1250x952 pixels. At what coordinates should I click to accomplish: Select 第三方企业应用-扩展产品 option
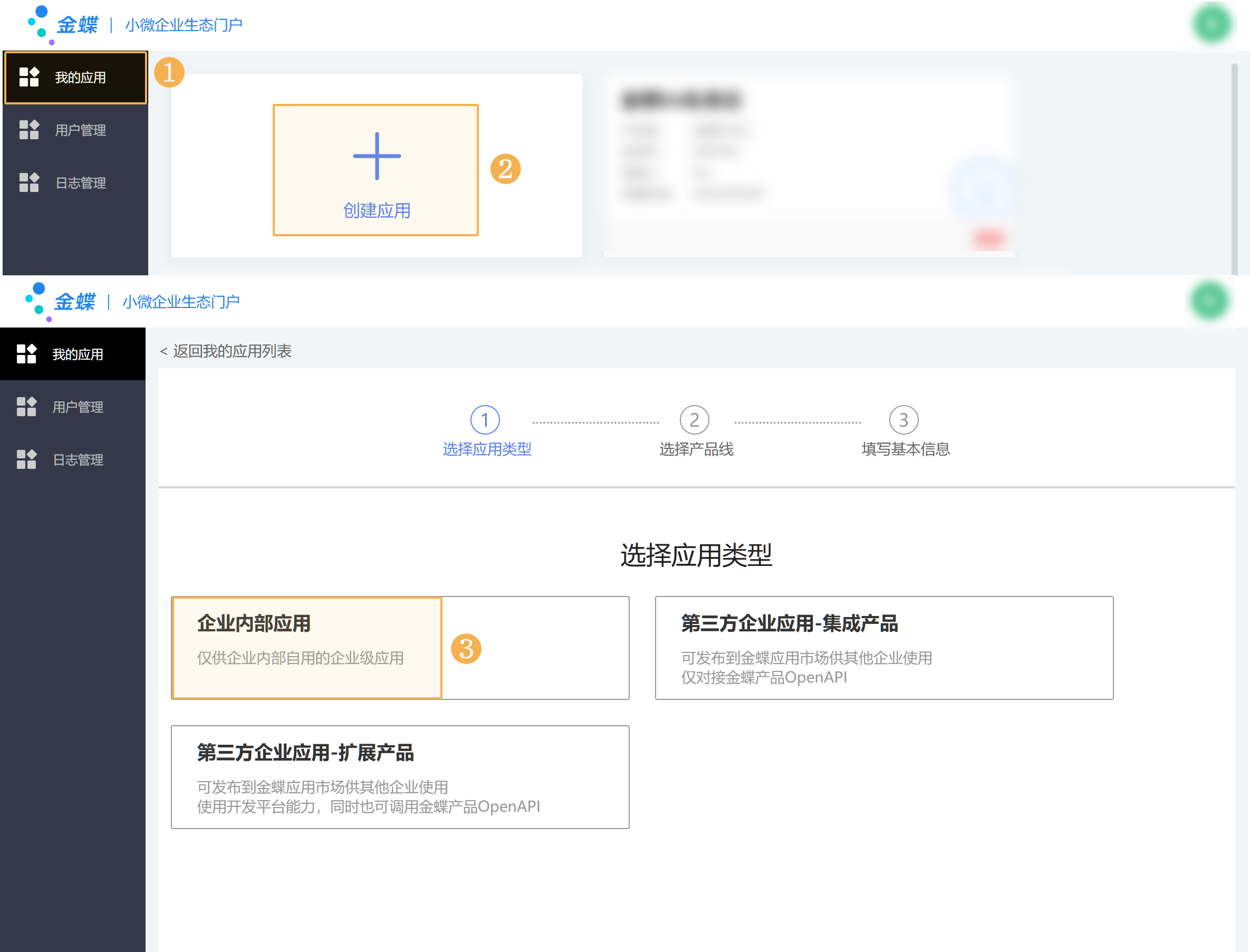click(x=400, y=776)
